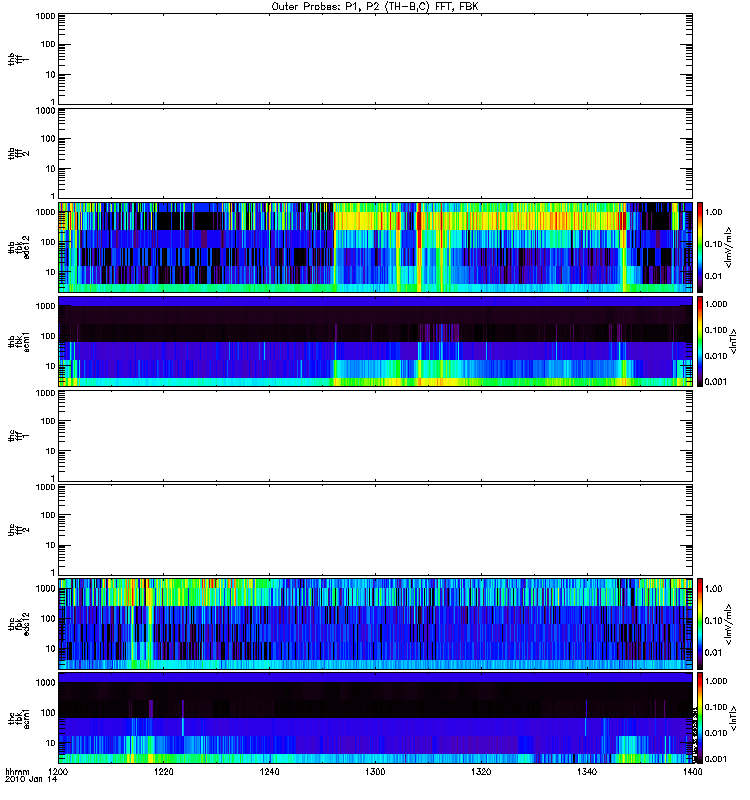Click the empty thb fff 1 plot panel
Screen dimensions: 750x800
pos(375,59)
